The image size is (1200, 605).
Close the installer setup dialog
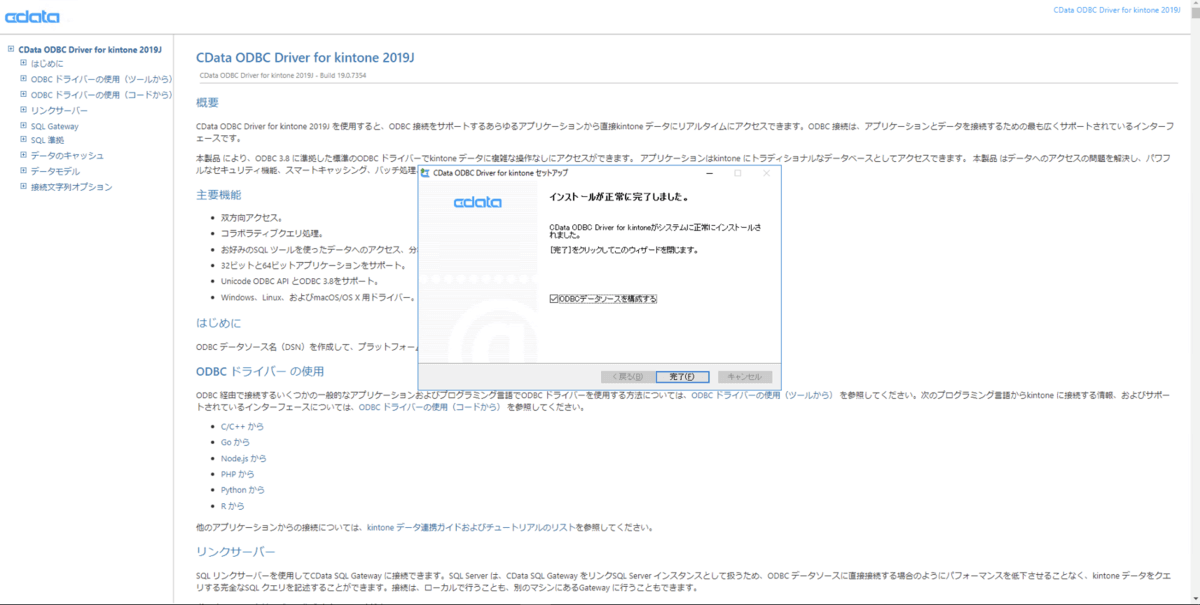(767, 173)
